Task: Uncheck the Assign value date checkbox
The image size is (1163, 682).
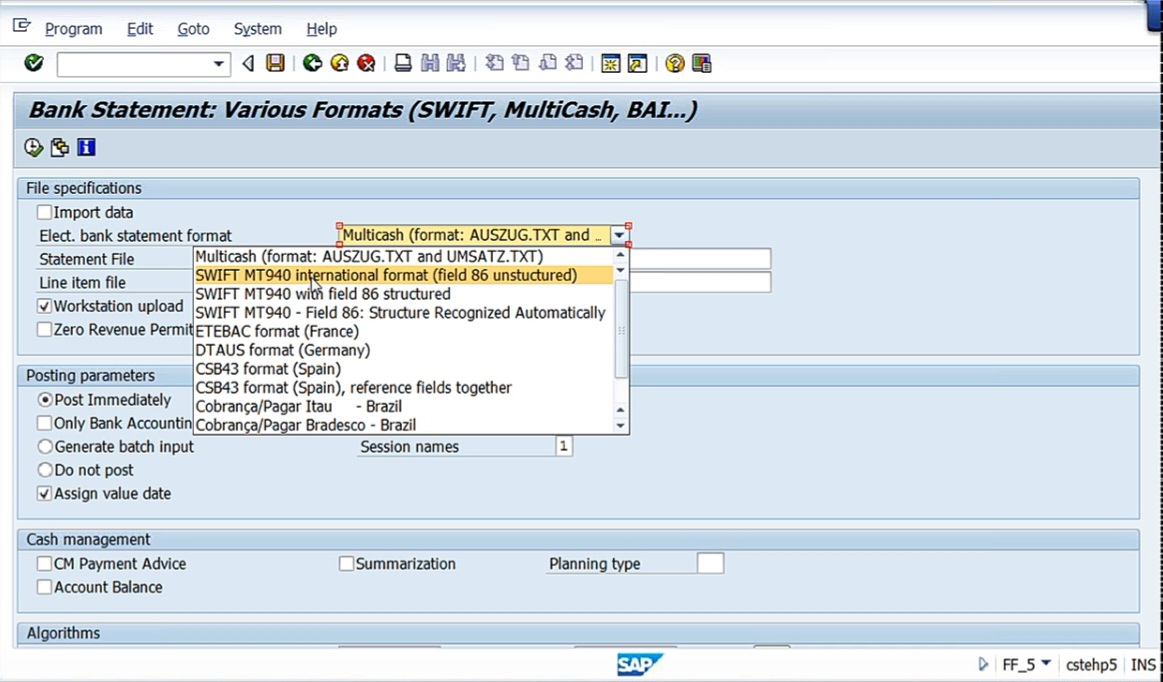Action: tap(45, 494)
